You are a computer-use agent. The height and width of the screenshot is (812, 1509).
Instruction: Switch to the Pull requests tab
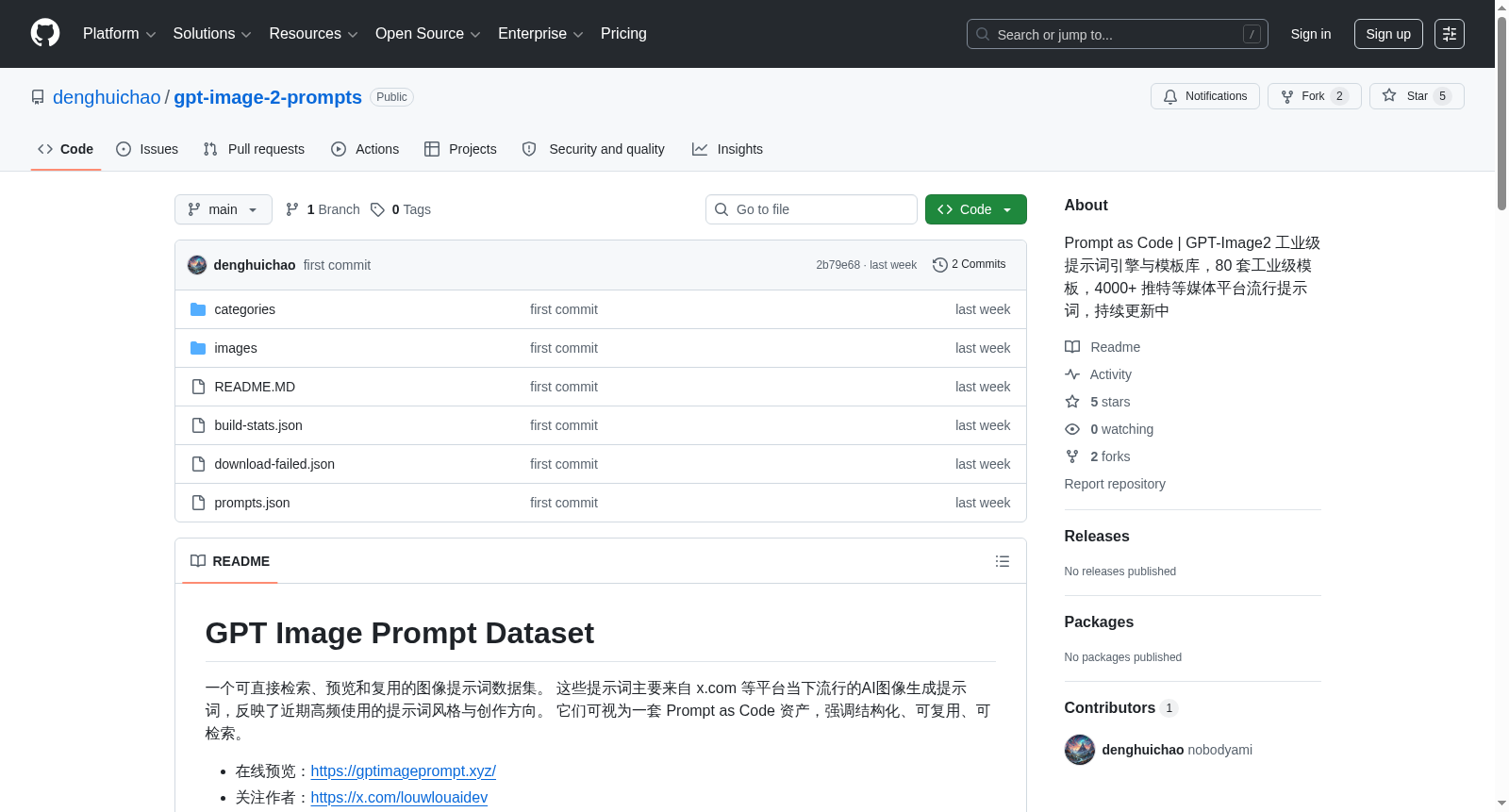click(254, 149)
